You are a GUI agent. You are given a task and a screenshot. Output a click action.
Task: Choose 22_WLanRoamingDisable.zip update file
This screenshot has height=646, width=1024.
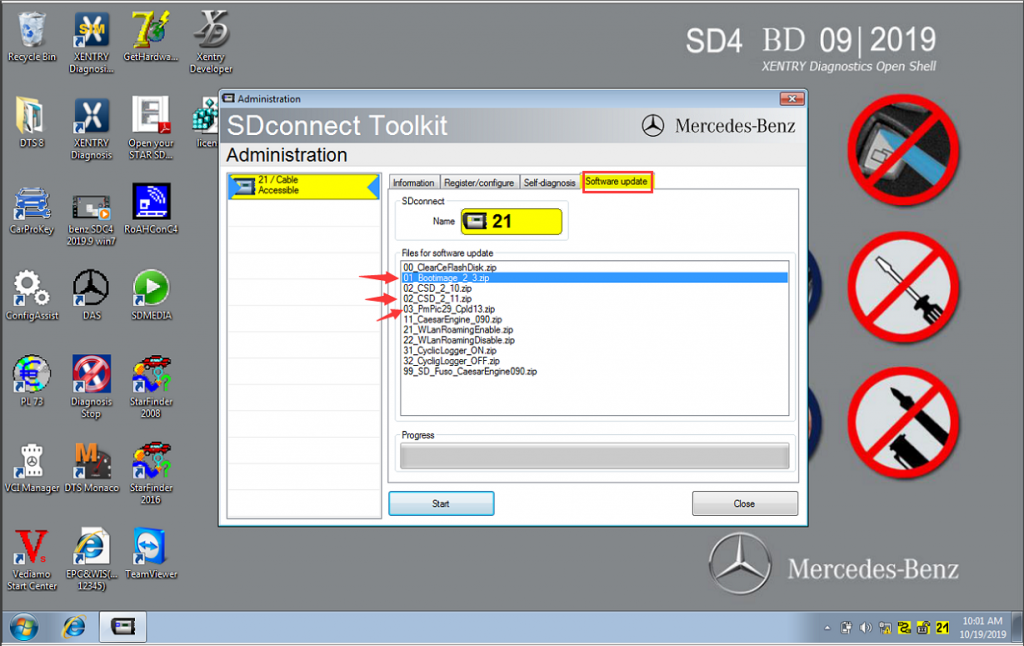click(594, 340)
